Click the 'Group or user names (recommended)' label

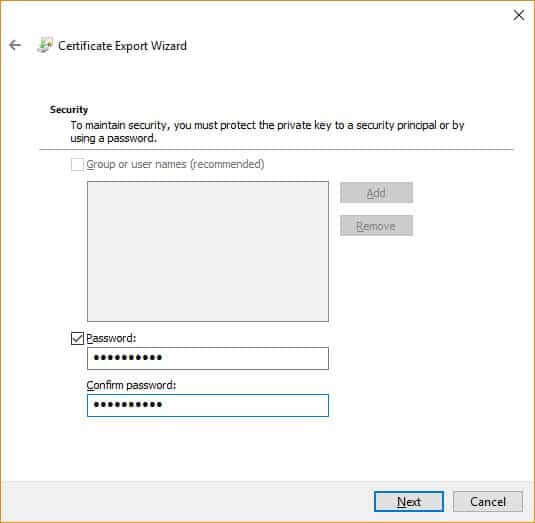[175, 164]
